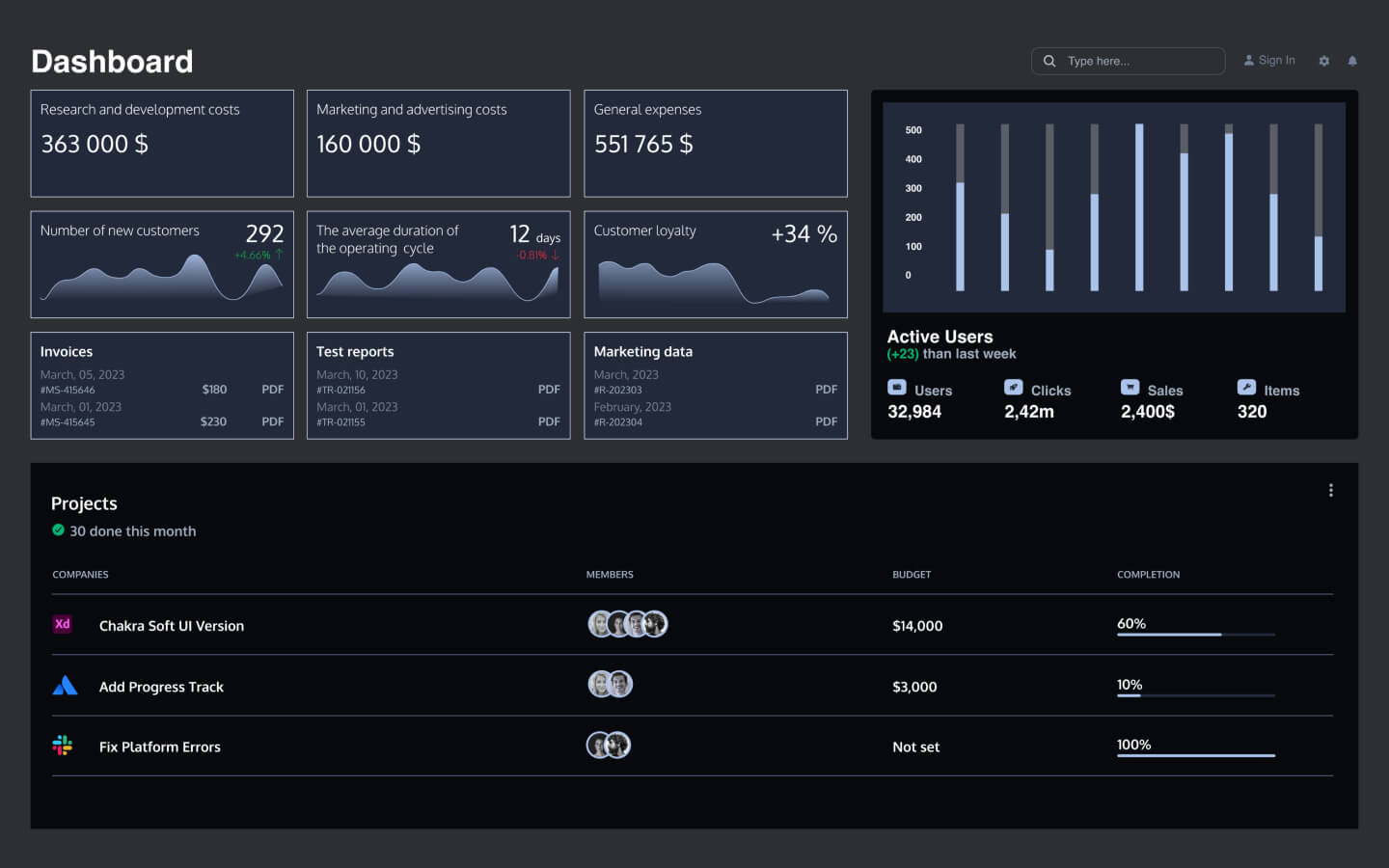Viewport: 1389px width, 868px height.
Task: Click the Sign In user icon
Action: [x=1249, y=60]
